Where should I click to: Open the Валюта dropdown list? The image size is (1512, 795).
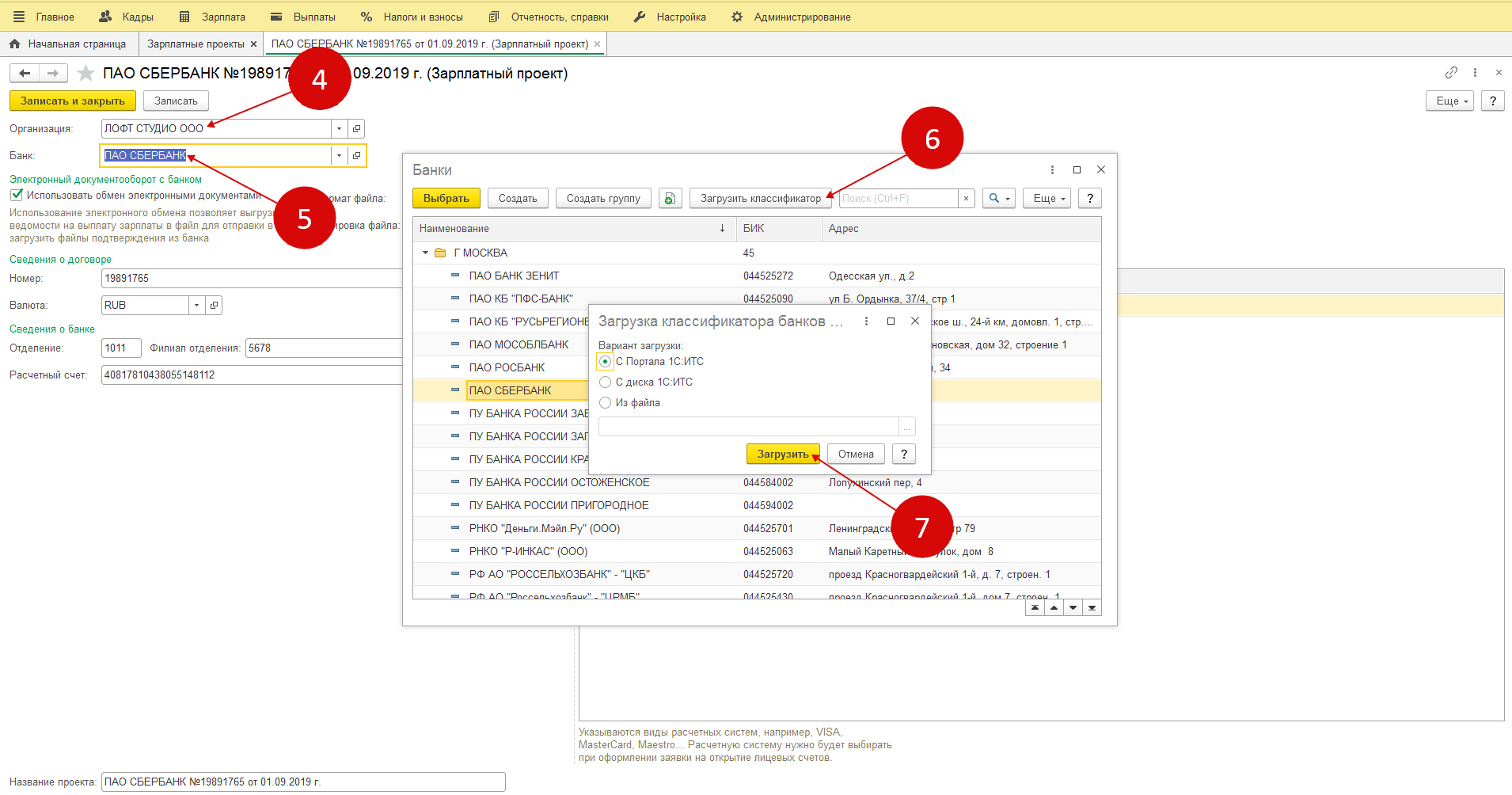[196, 306]
